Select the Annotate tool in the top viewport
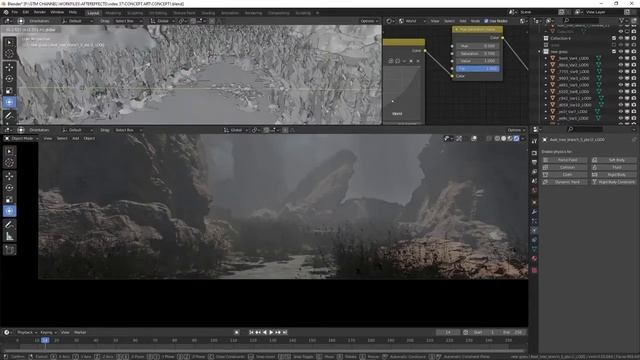Viewport: 640px width, 360px height. (x=9, y=116)
